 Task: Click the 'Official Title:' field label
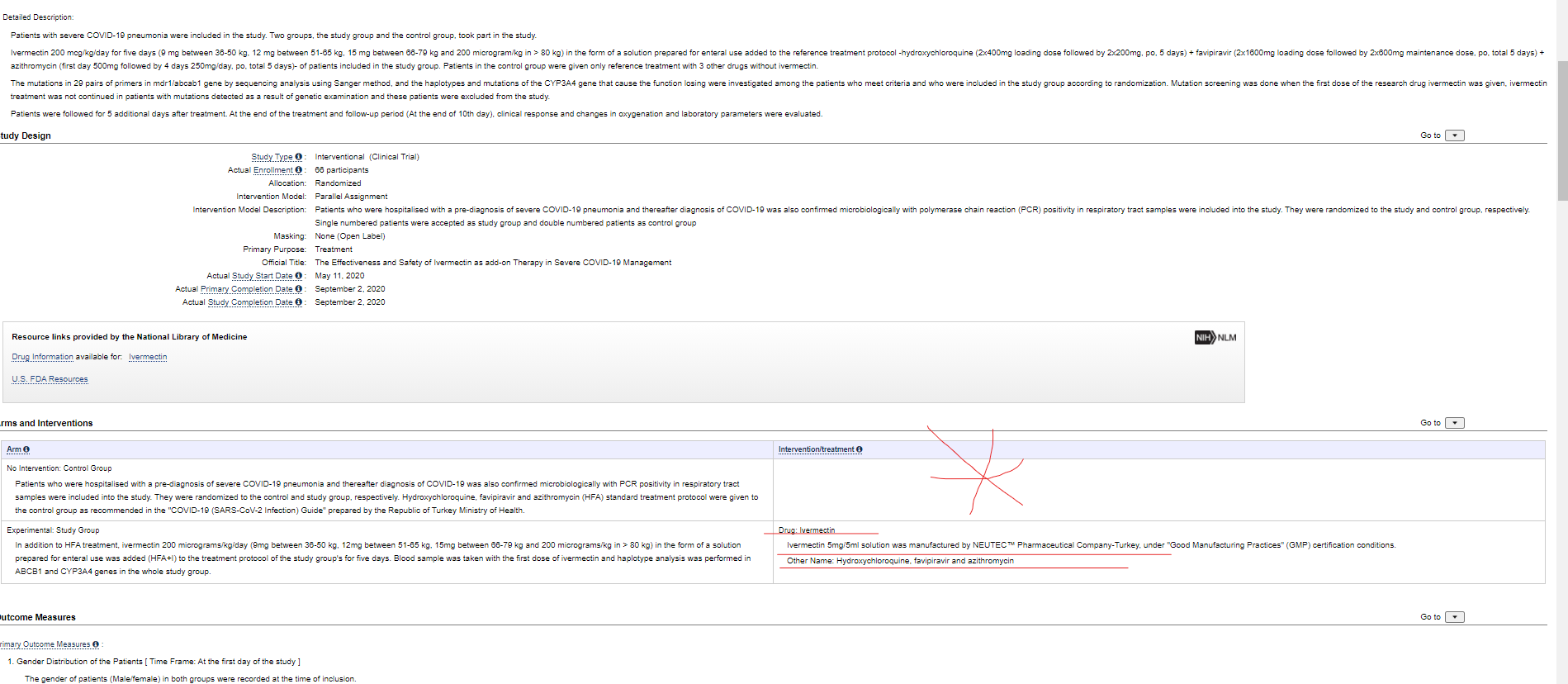point(284,263)
